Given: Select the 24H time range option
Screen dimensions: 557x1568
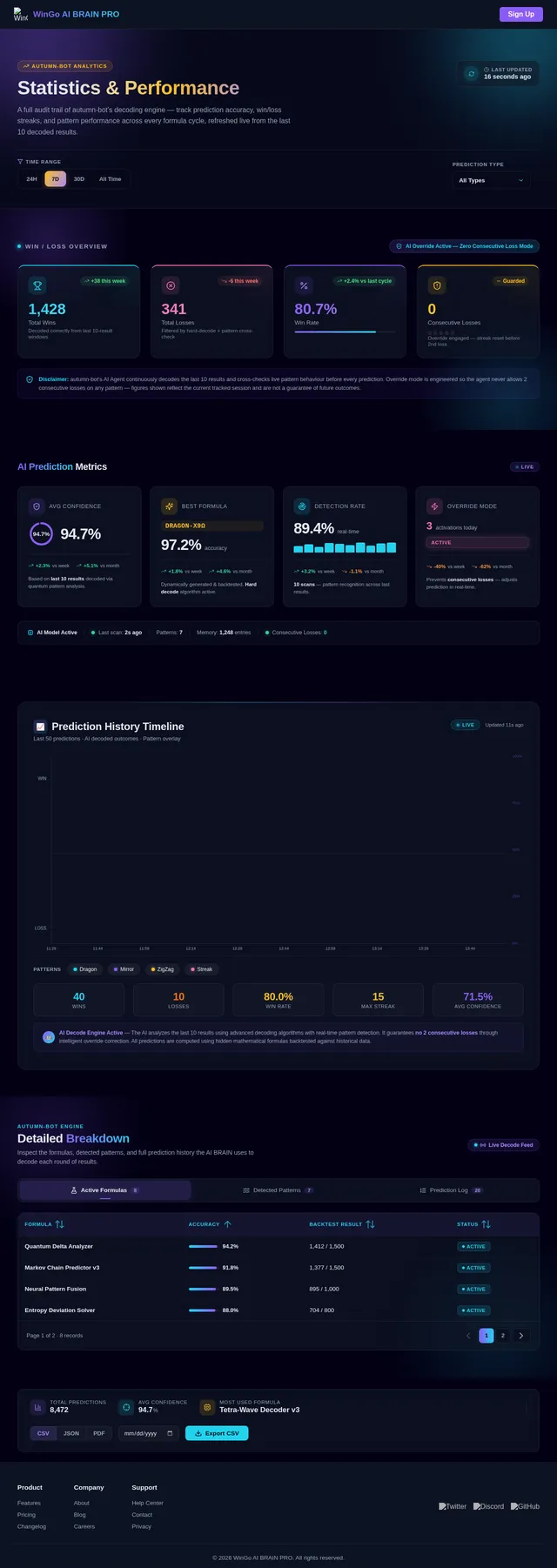Looking at the screenshot, I should click(31, 179).
